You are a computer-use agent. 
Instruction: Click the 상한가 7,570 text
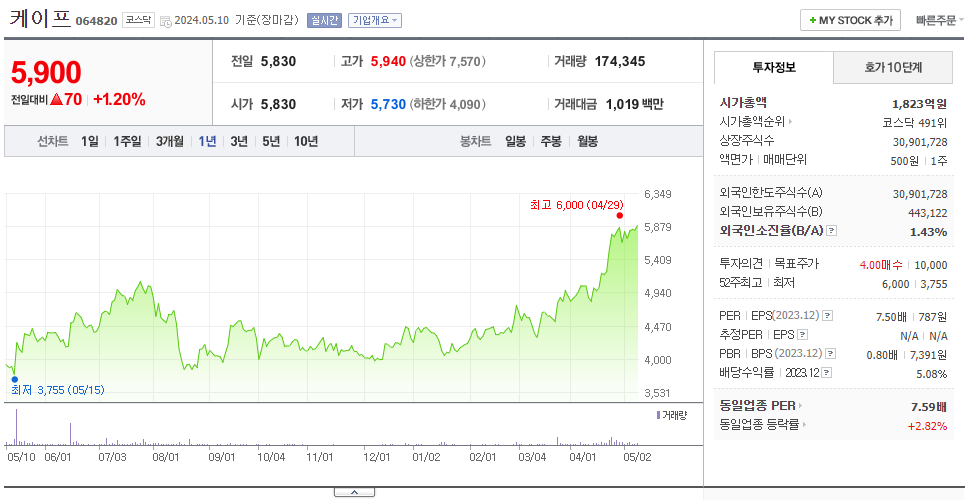click(448, 61)
